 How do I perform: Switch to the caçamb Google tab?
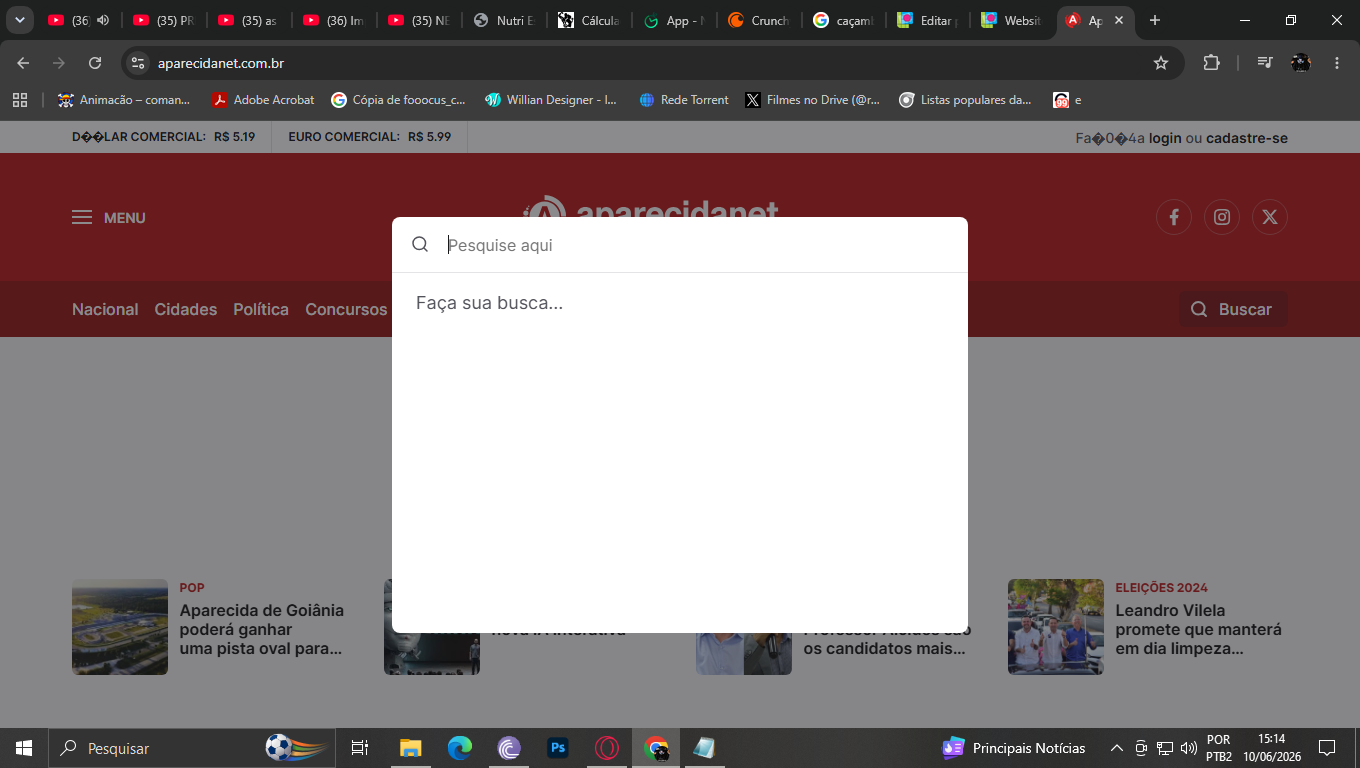pos(844,20)
